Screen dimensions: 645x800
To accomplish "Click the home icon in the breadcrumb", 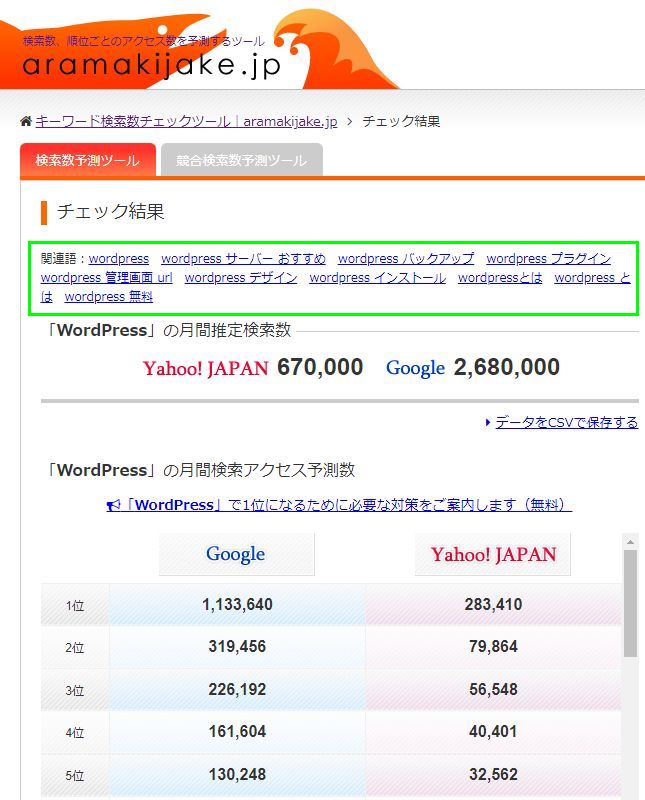I will (26, 121).
